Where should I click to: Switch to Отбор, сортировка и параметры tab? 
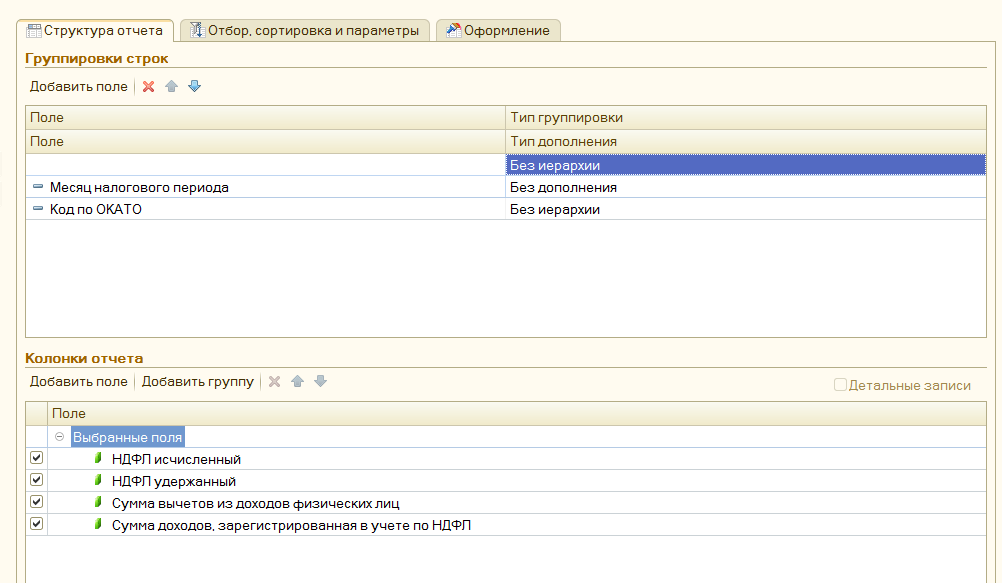pos(304,30)
